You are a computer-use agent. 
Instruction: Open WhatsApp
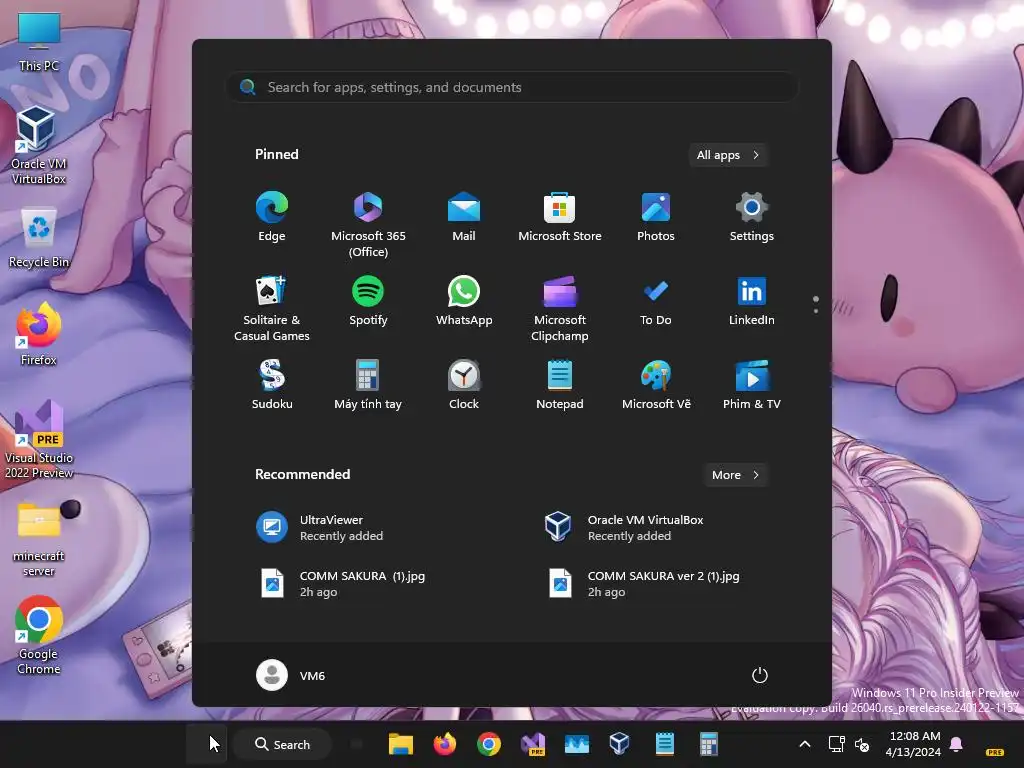[x=464, y=300]
